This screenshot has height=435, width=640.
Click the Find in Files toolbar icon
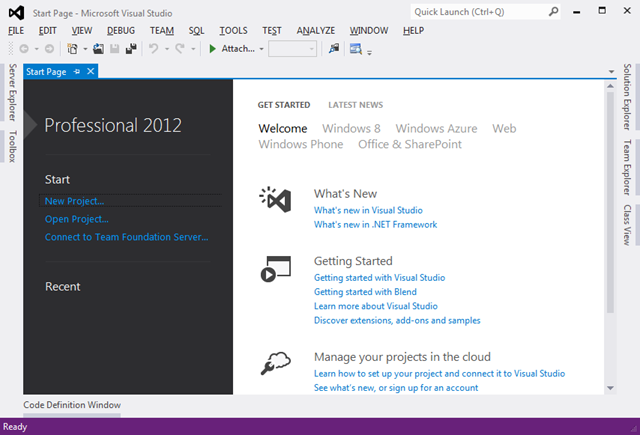[x=334, y=49]
